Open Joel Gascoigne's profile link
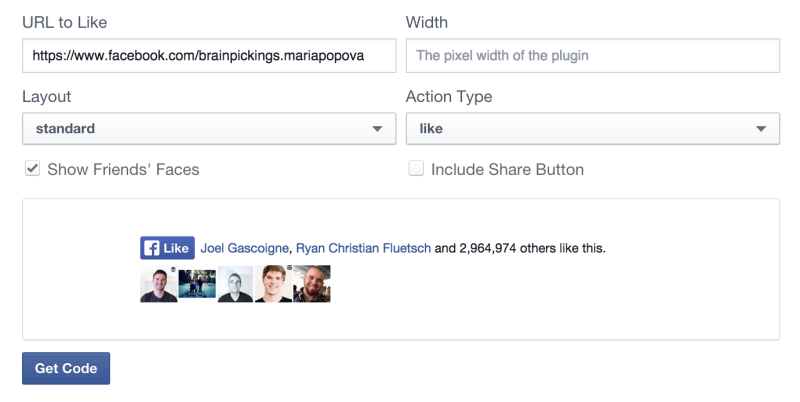 [244, 248]
